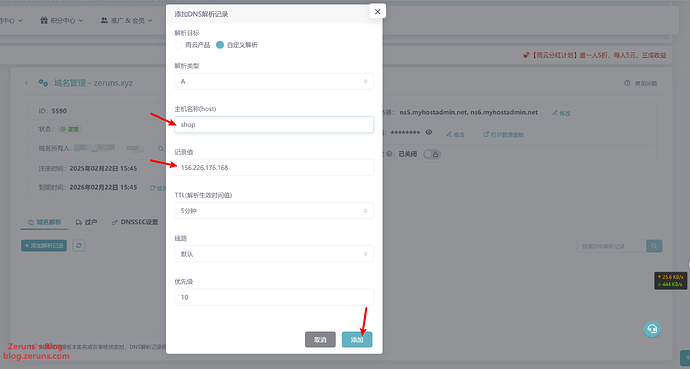Click the record value field with IP address
The width and height of the screenshot is (690, 369).
(274, 168)
